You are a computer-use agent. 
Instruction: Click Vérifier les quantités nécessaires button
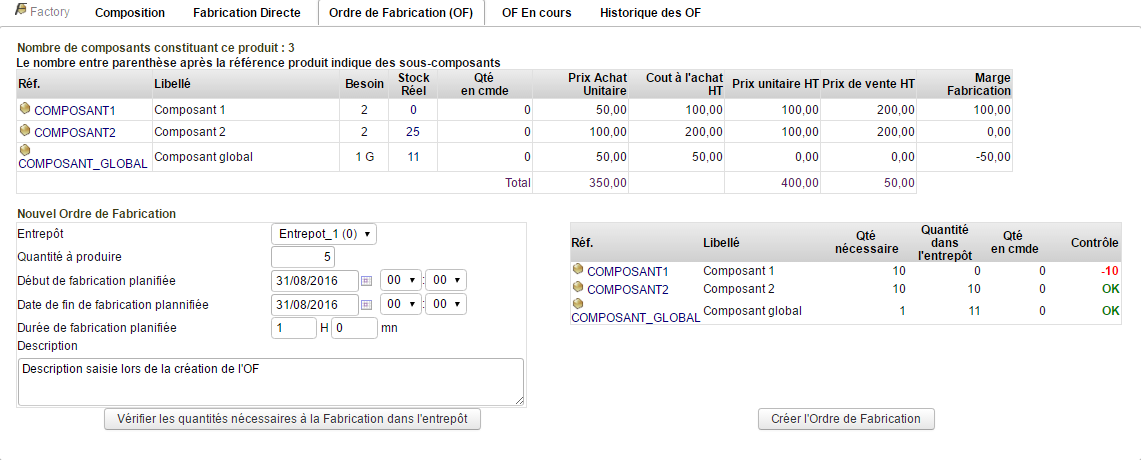292,419
